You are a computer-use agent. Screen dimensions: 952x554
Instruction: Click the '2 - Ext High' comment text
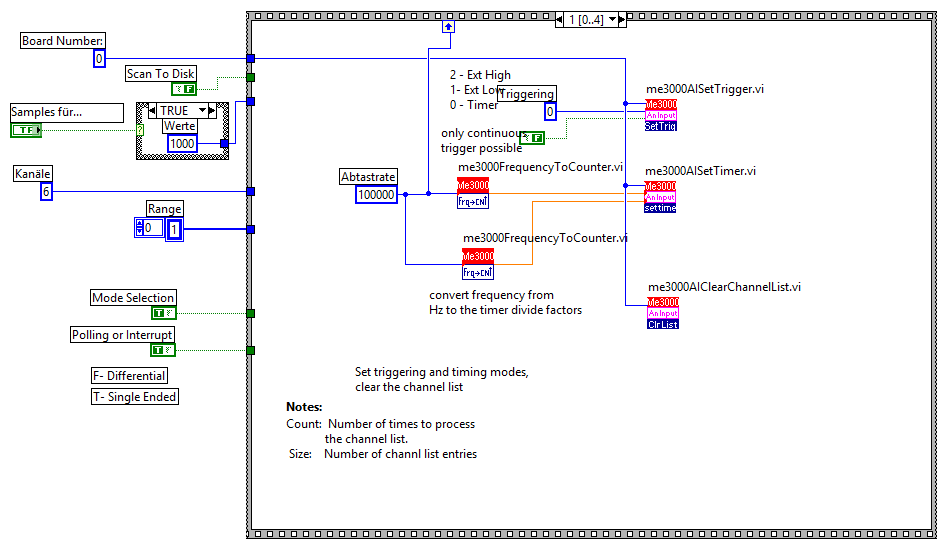(480, 75)
